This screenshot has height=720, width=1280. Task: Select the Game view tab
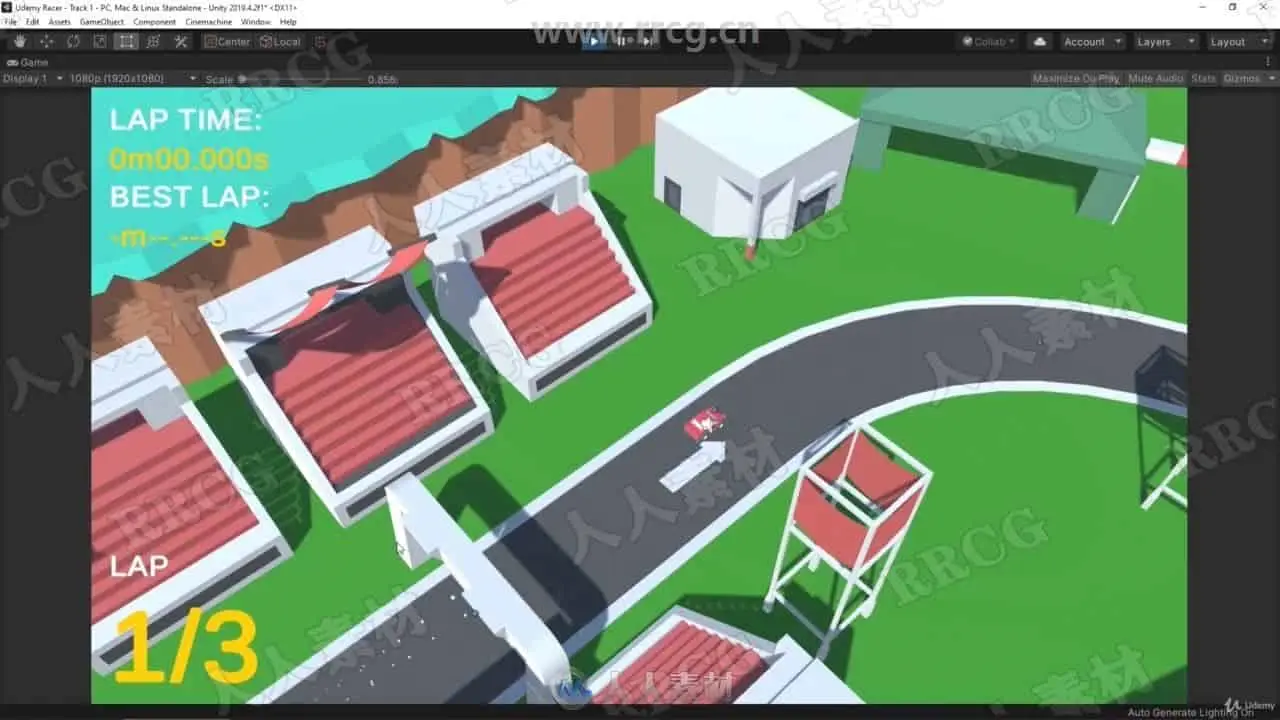click(x=28, y=62)
